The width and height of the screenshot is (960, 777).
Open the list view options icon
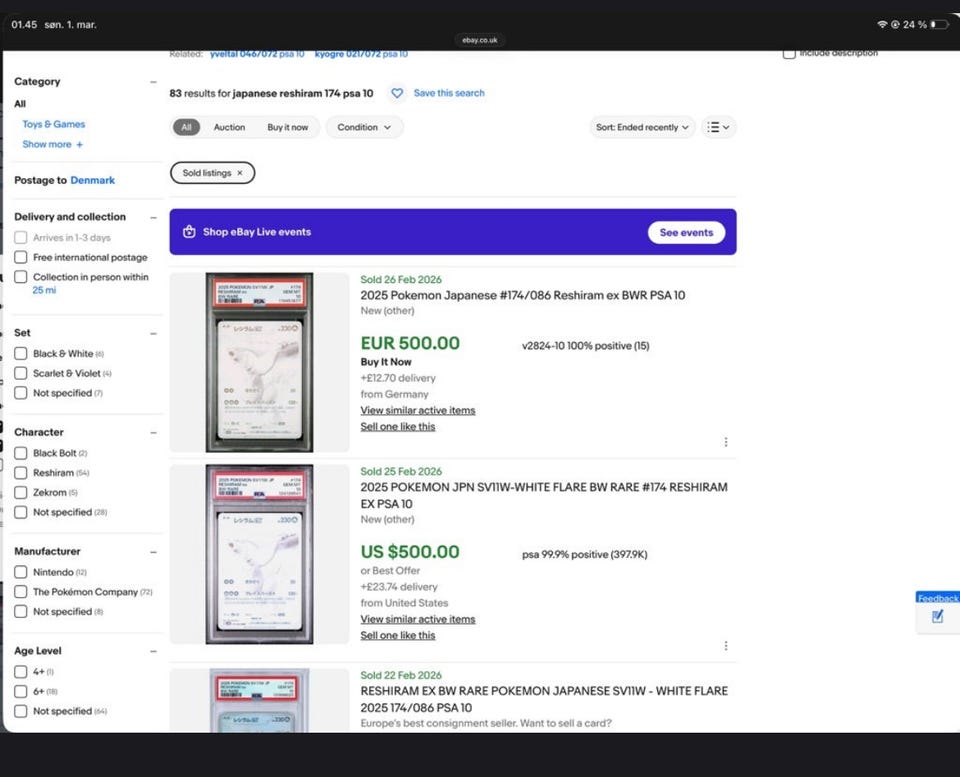[718, 127]
